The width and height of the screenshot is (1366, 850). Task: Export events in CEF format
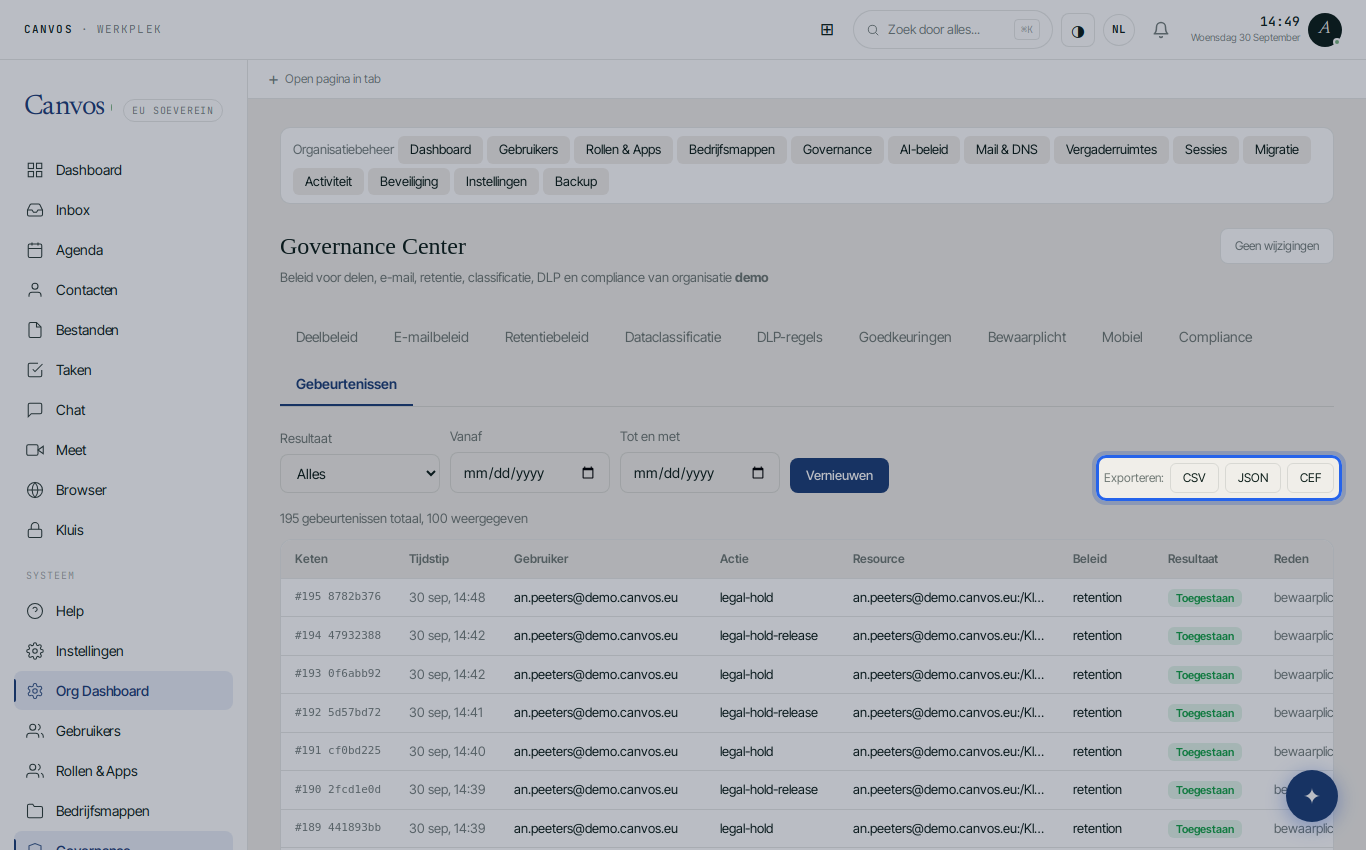tap(1310, 478)
